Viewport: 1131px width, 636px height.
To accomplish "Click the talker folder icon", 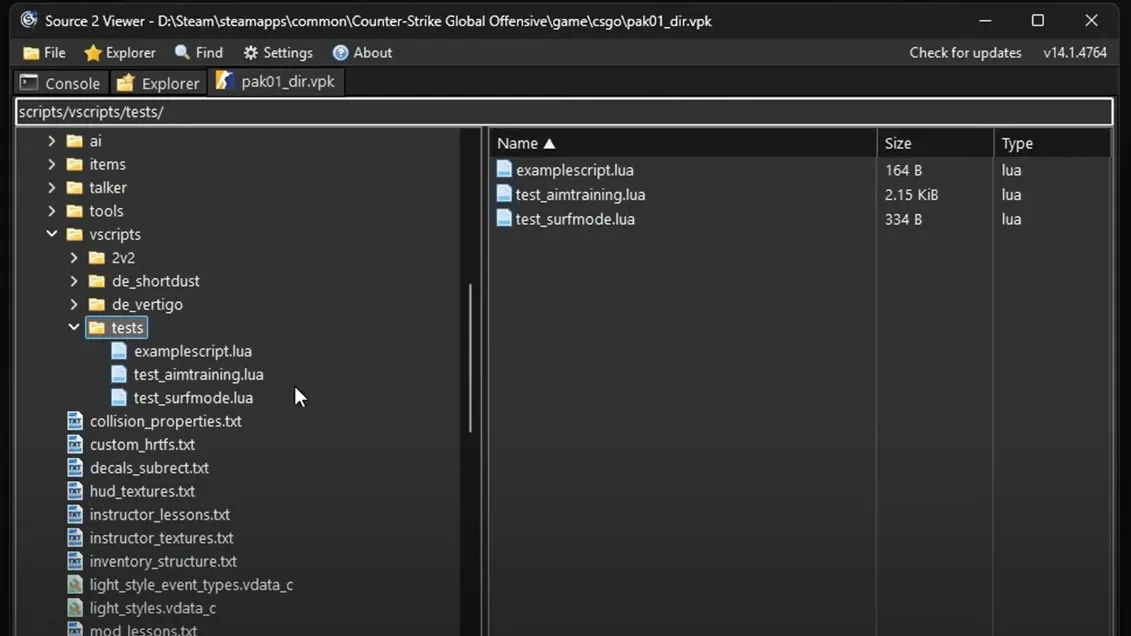I will (74, 187).
